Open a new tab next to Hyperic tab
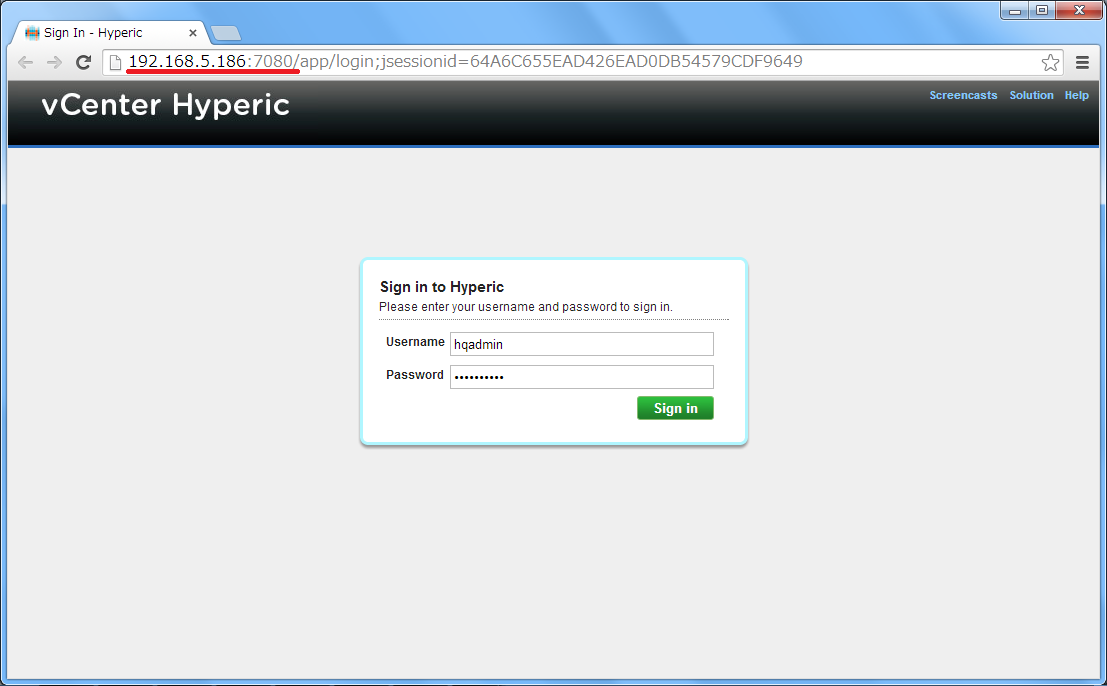 click(226, 33)
